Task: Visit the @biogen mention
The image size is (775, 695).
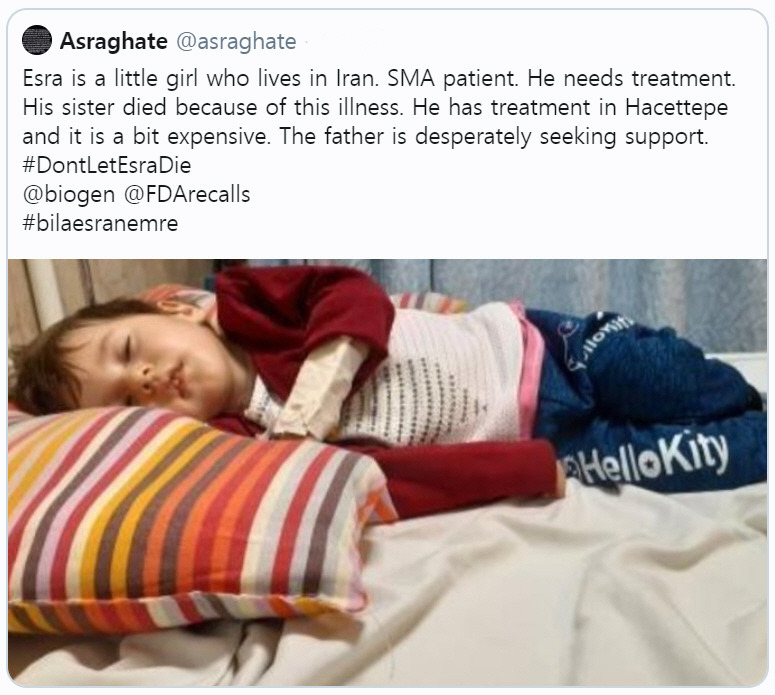Action: point(69,195)
